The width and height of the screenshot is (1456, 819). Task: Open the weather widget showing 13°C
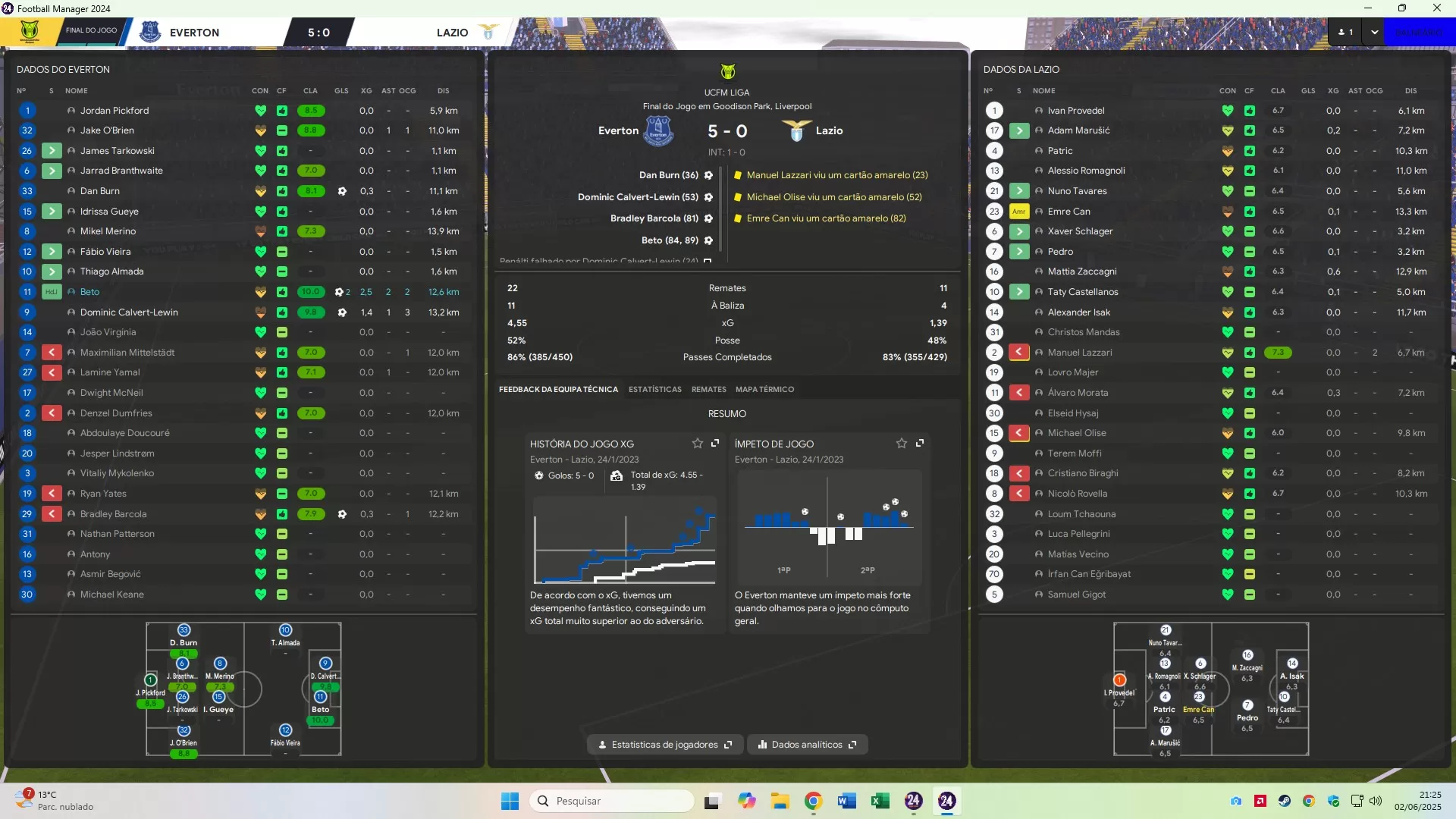coord(55,801)
